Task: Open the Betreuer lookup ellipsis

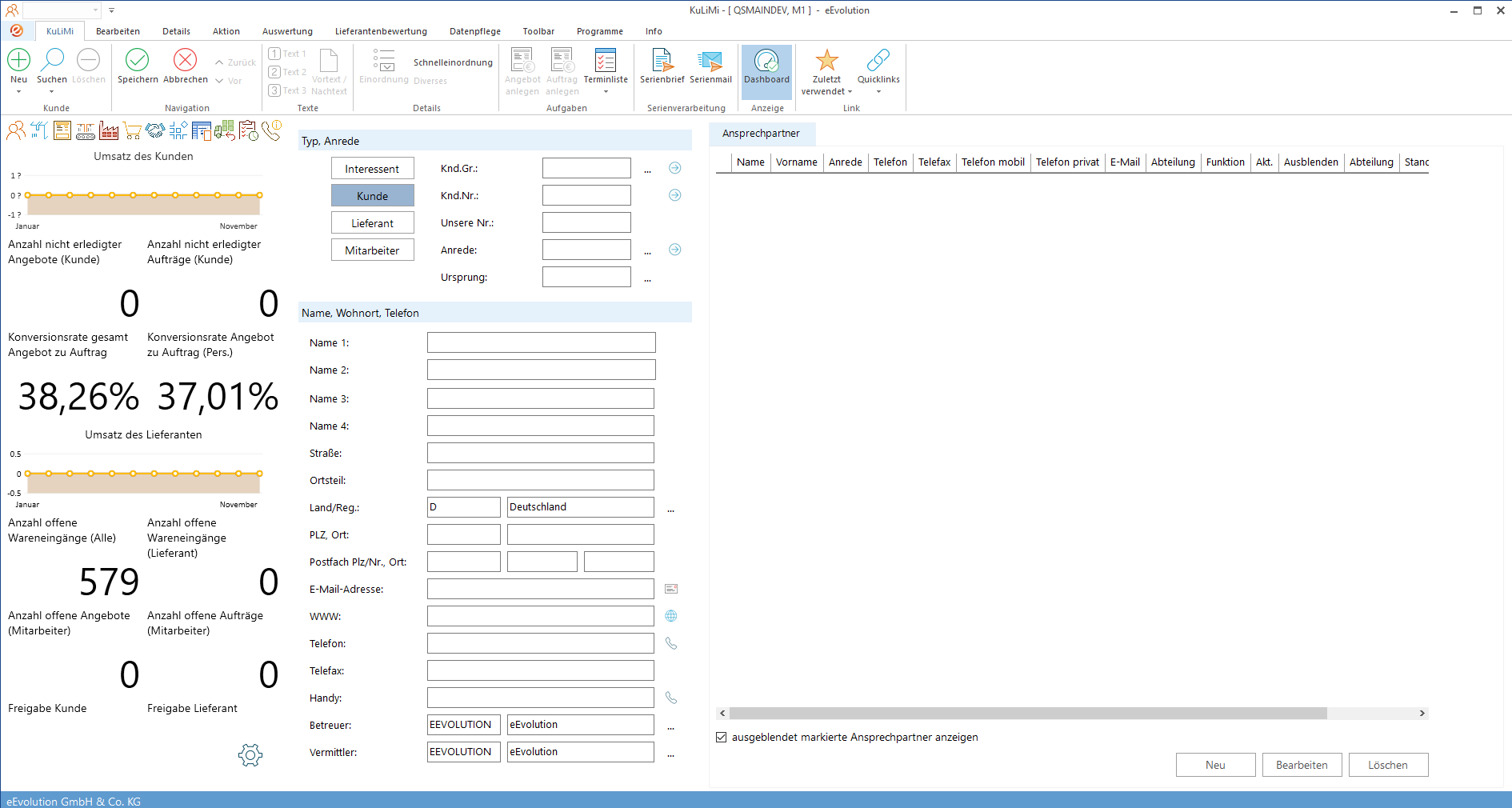Action: pyautogui.click(x=670, y=726)
